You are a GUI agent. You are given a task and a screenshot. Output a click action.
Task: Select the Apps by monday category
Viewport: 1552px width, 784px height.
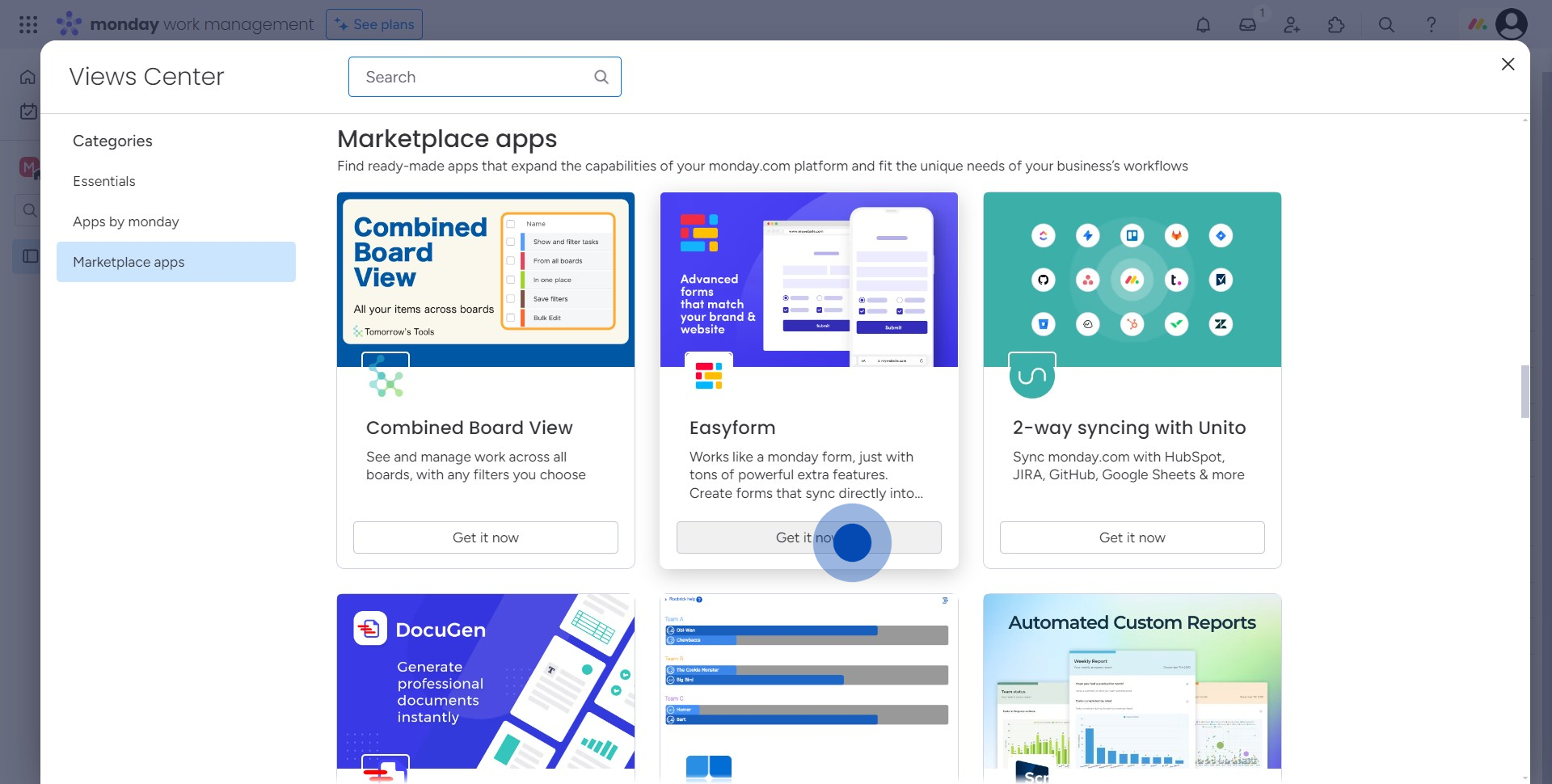coord(126,221)
